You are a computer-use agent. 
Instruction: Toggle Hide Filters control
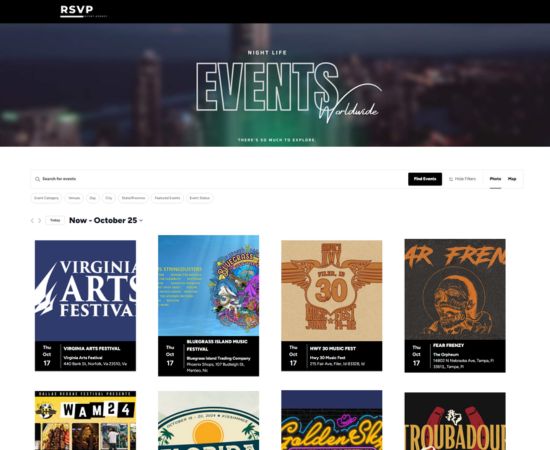[x=462, y=179]
